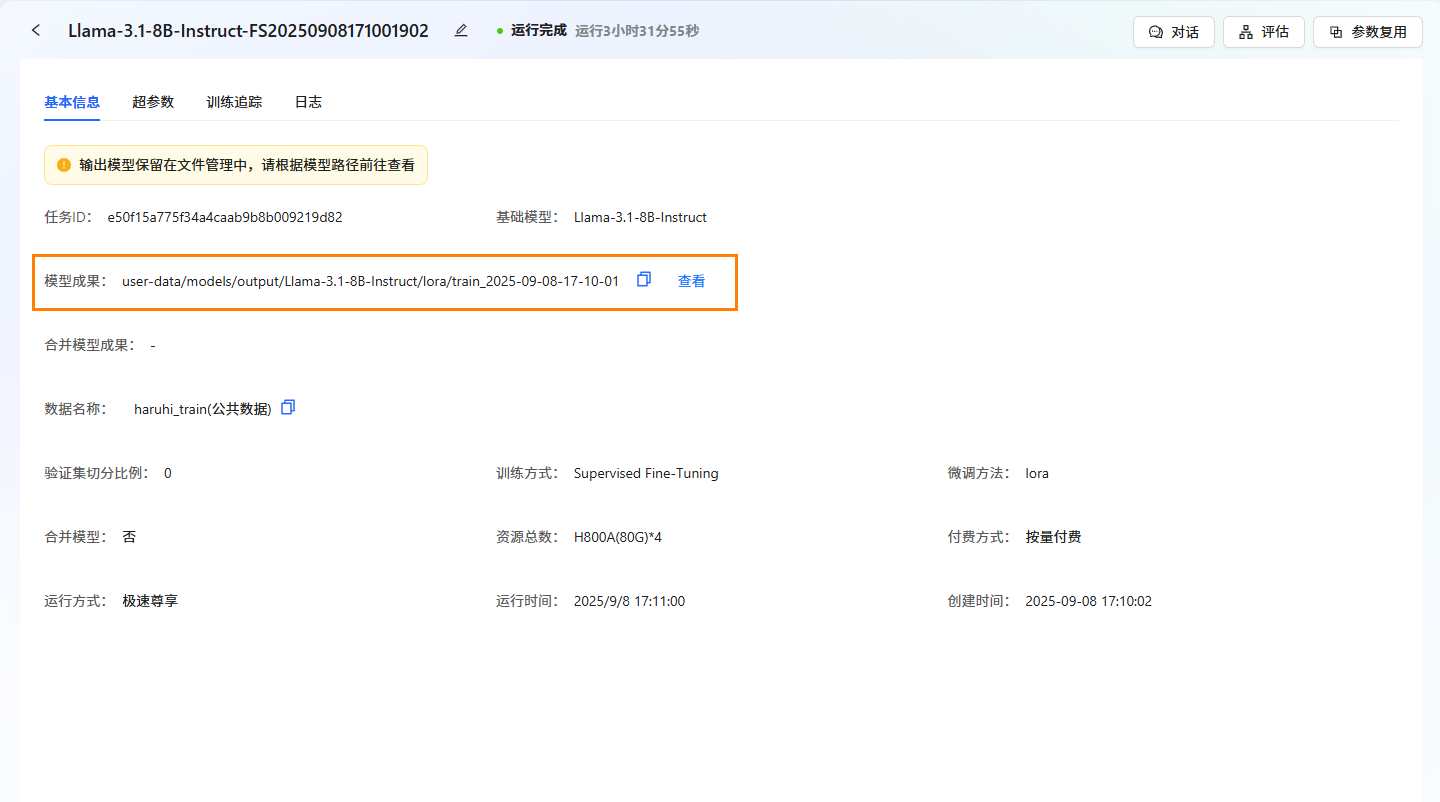Screen dimensions: 1440x802
Task: Click the orange warning icon in notice
Action: tap(64, 165)
